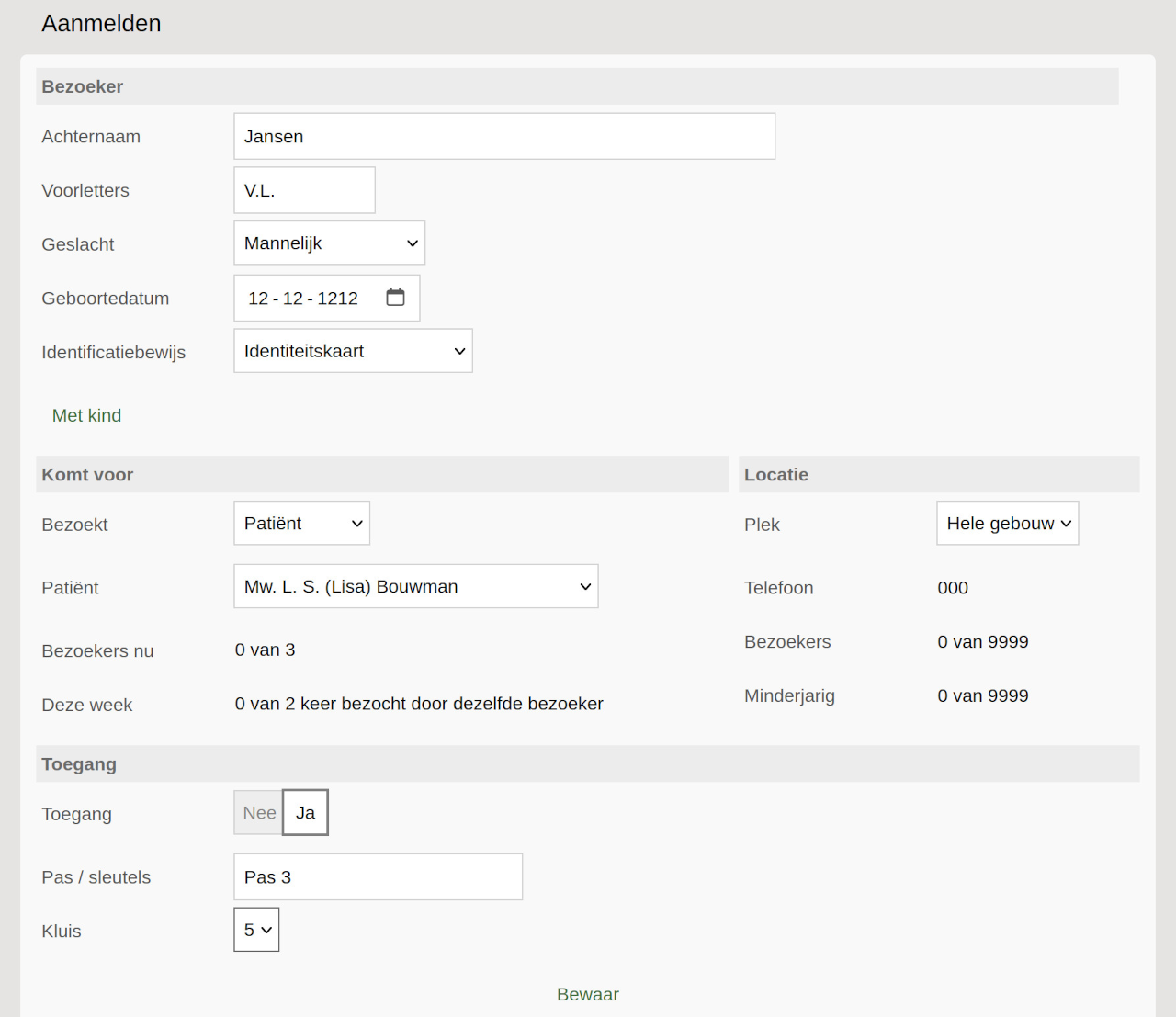
Task: Click the Pas / sleutels text field
Action: 378,877
